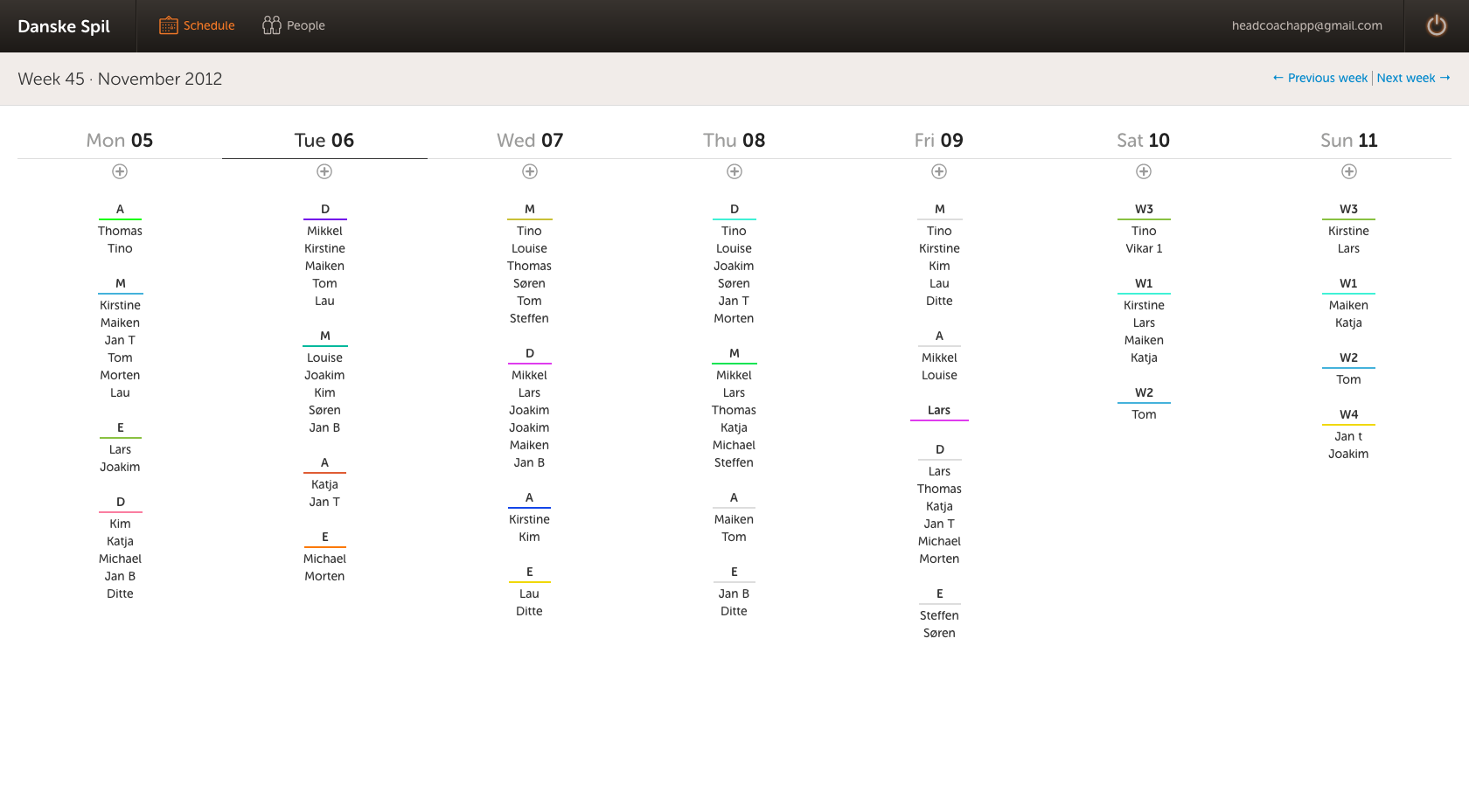Click Jan t under Sunday W4
Viewport: 1469px width, 812px height.
pos(1348,436)
